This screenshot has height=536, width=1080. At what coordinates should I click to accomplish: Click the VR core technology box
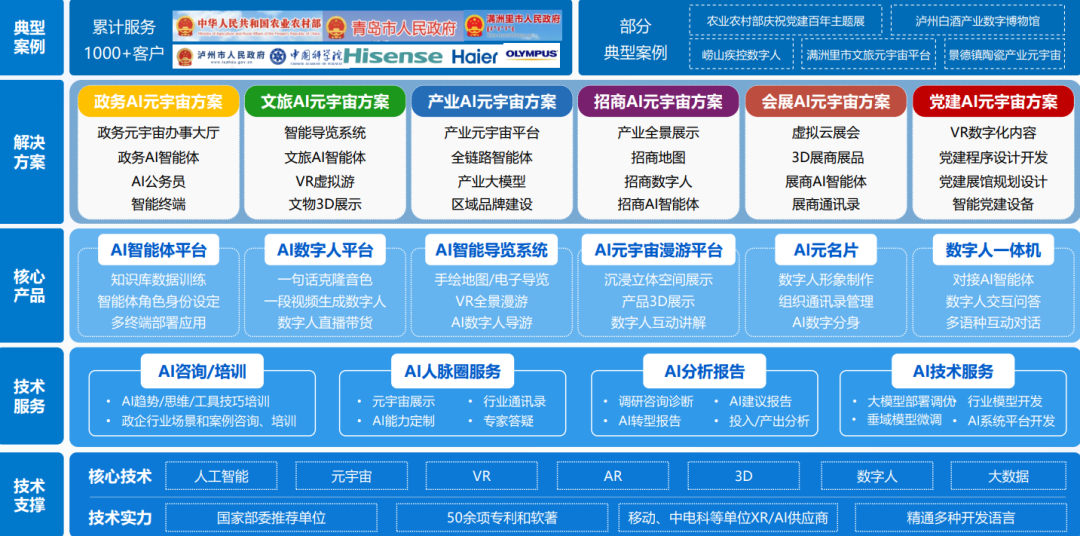481,476
